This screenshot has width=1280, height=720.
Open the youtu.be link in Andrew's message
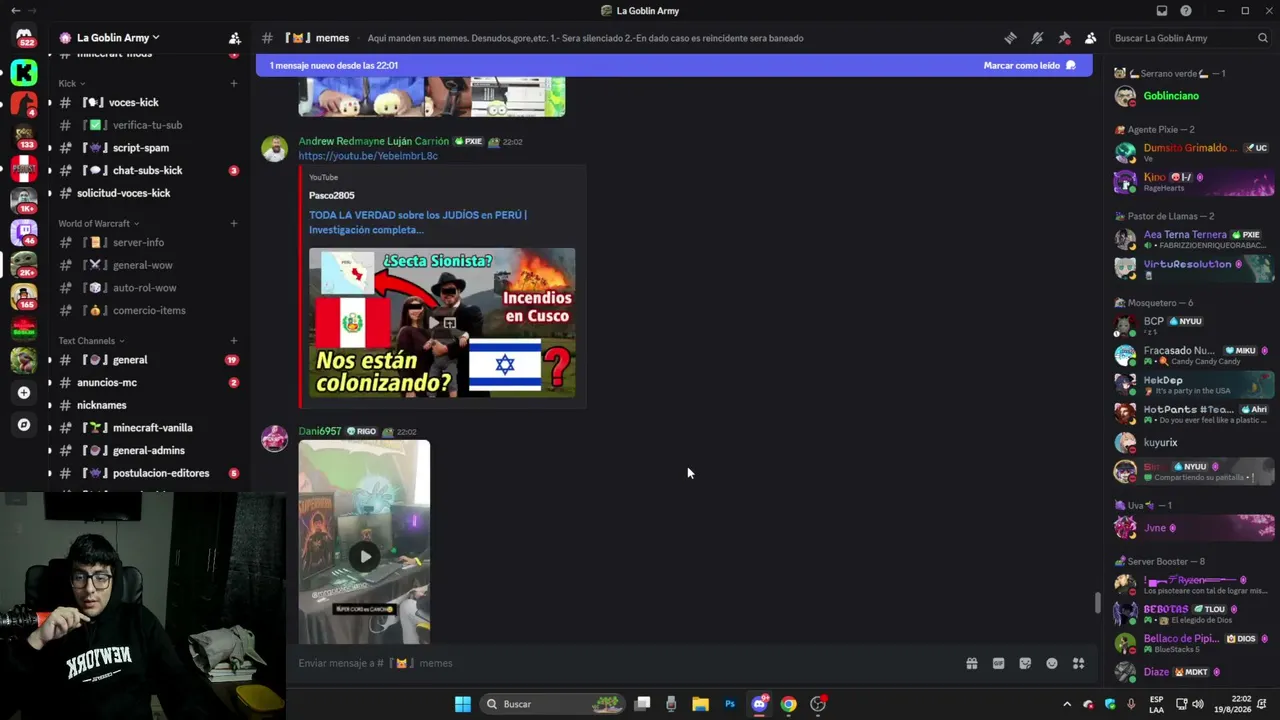[368, 156]
